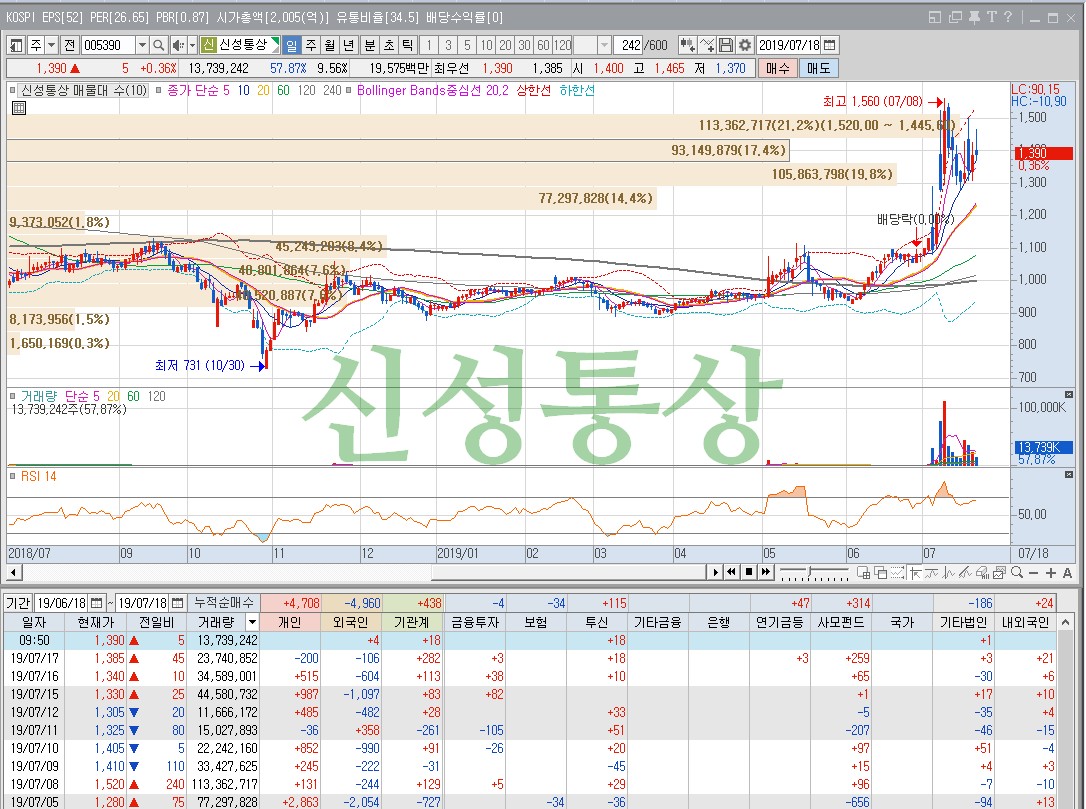Click the dotted range arrows chart icon
This screenshot has height=809, width=1086.
point(898,573)
